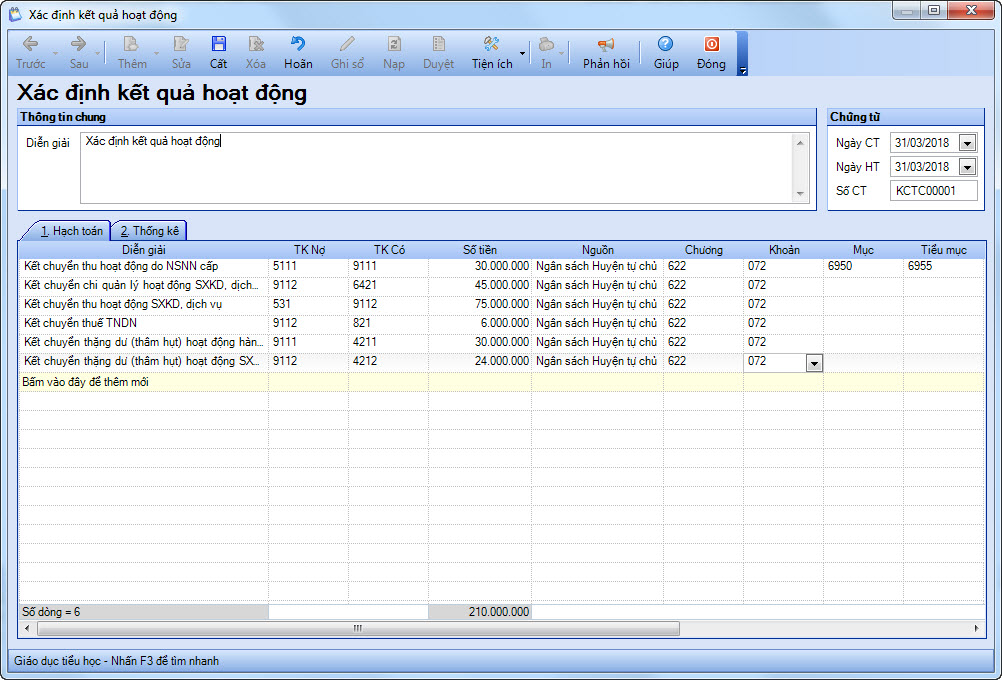Open the Ngày HT date dropdown
The height and width of the screenshot is (680, 1002).
coord(967,167)
